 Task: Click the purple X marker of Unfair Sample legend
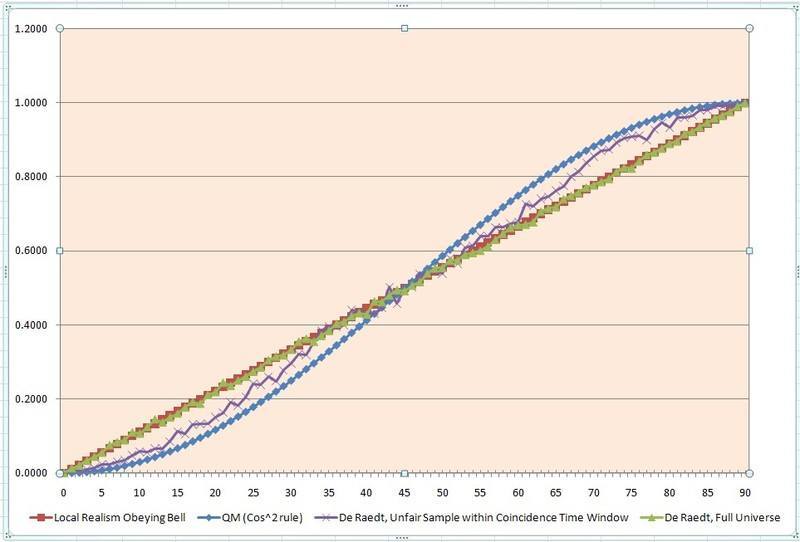(x=327, y=518)
